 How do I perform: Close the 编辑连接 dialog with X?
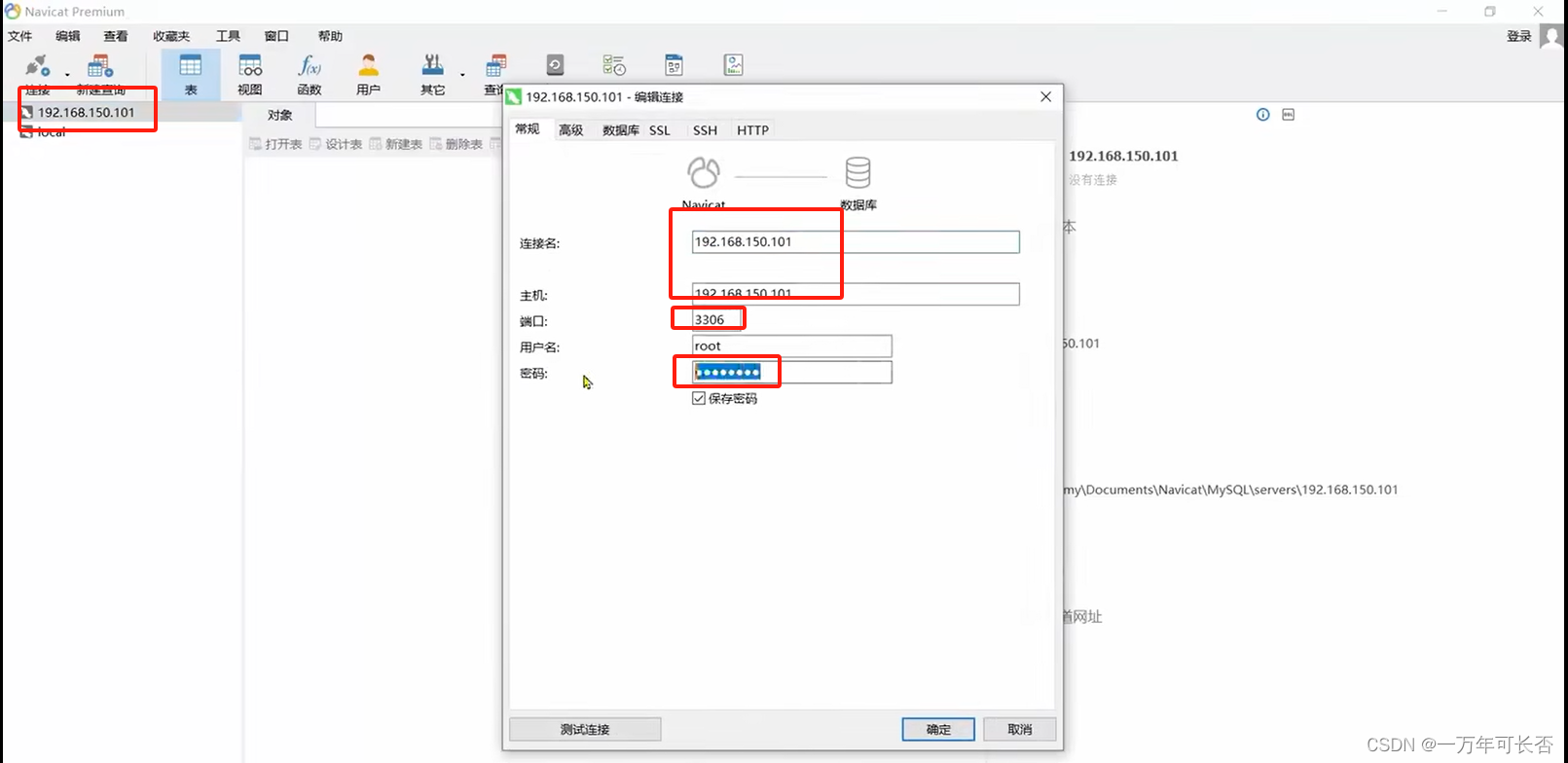click(x=1045, y=96)
